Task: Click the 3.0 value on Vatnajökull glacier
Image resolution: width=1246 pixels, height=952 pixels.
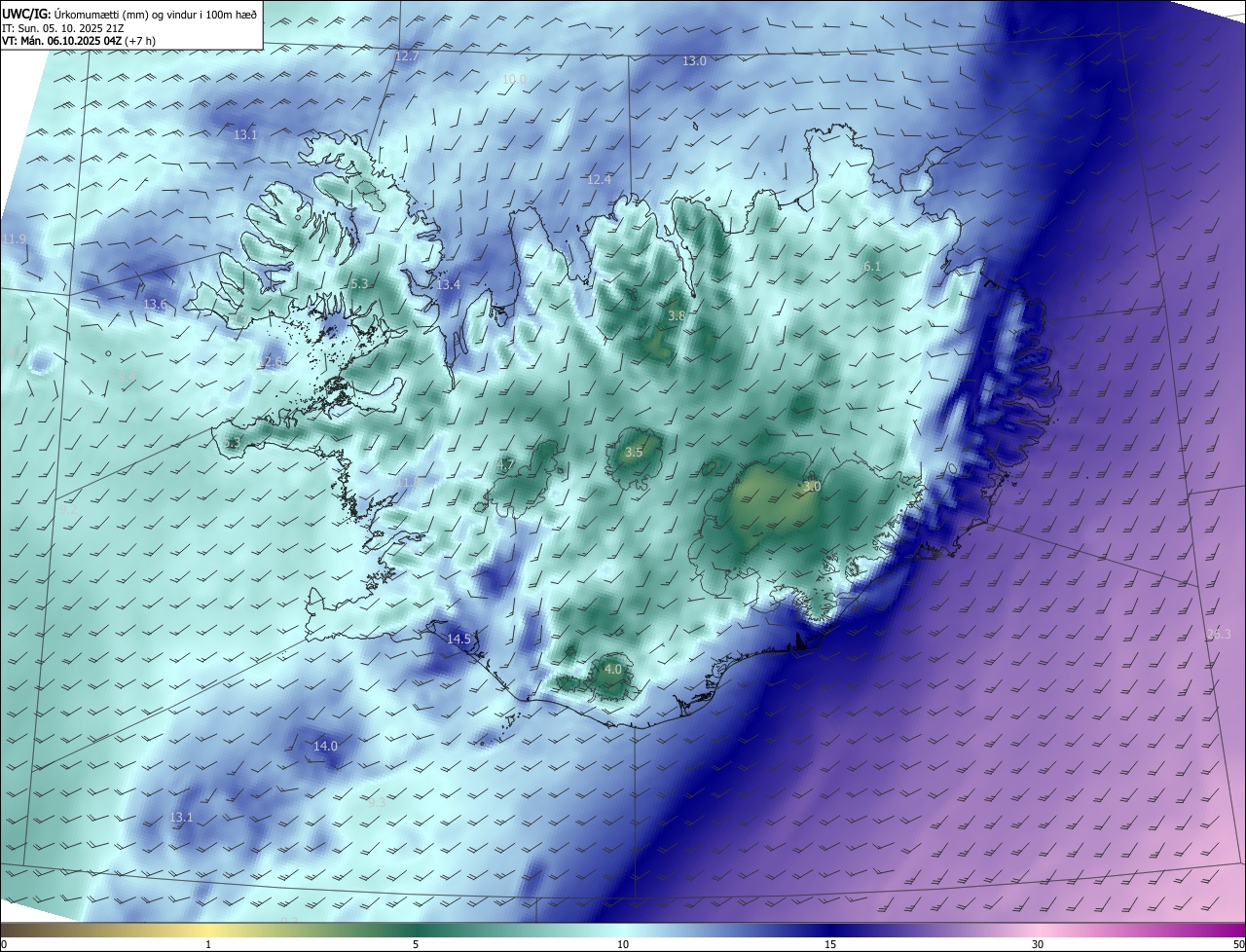Action: pyautogui.click(x=812, y=486)
